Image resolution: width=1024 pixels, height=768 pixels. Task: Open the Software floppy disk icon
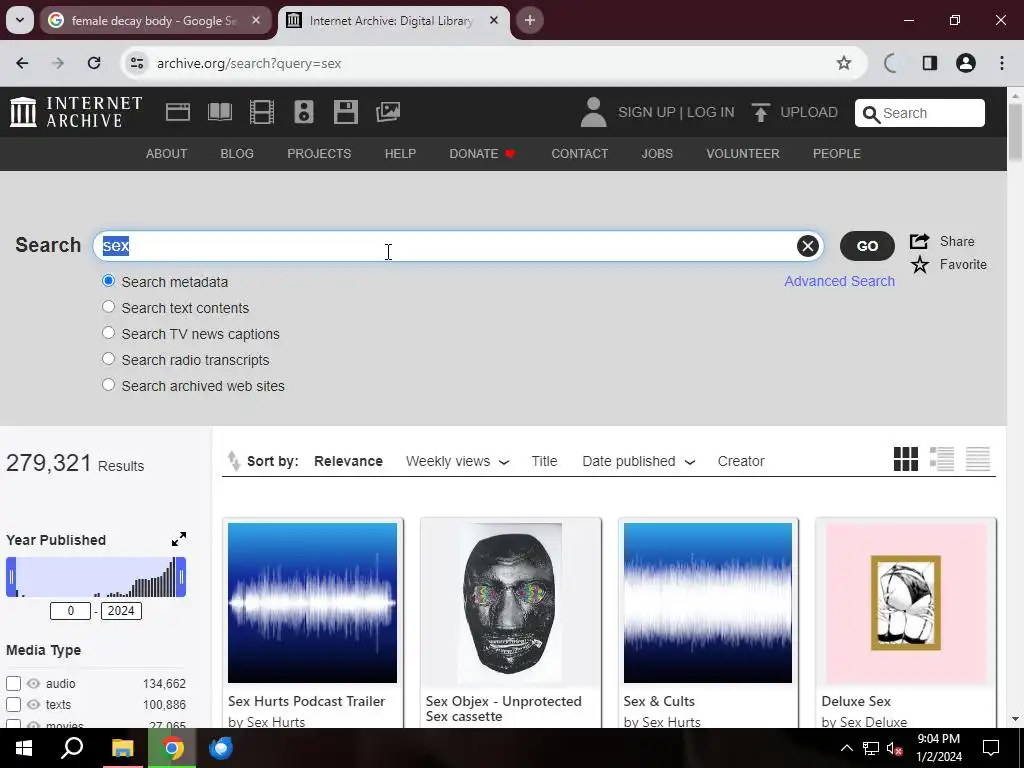click(345, 112)
